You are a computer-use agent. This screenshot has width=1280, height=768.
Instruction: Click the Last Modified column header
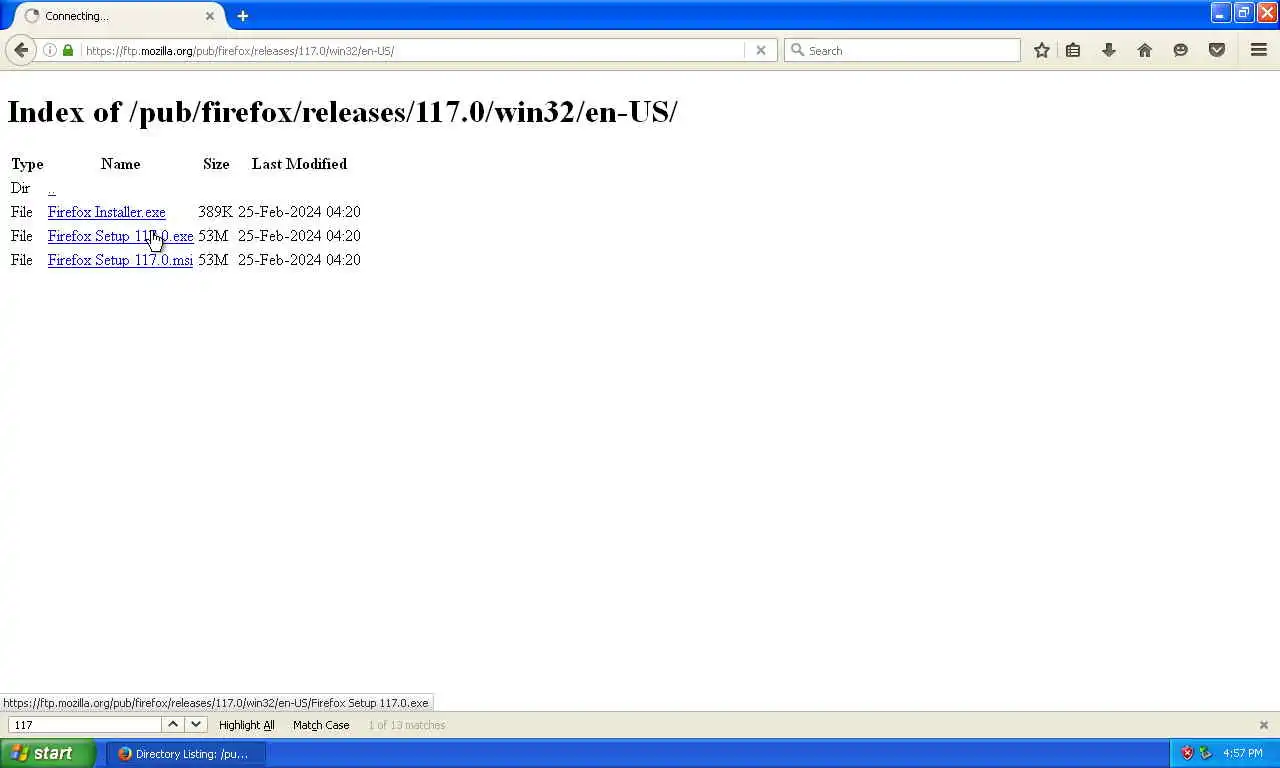coord(299,164)
